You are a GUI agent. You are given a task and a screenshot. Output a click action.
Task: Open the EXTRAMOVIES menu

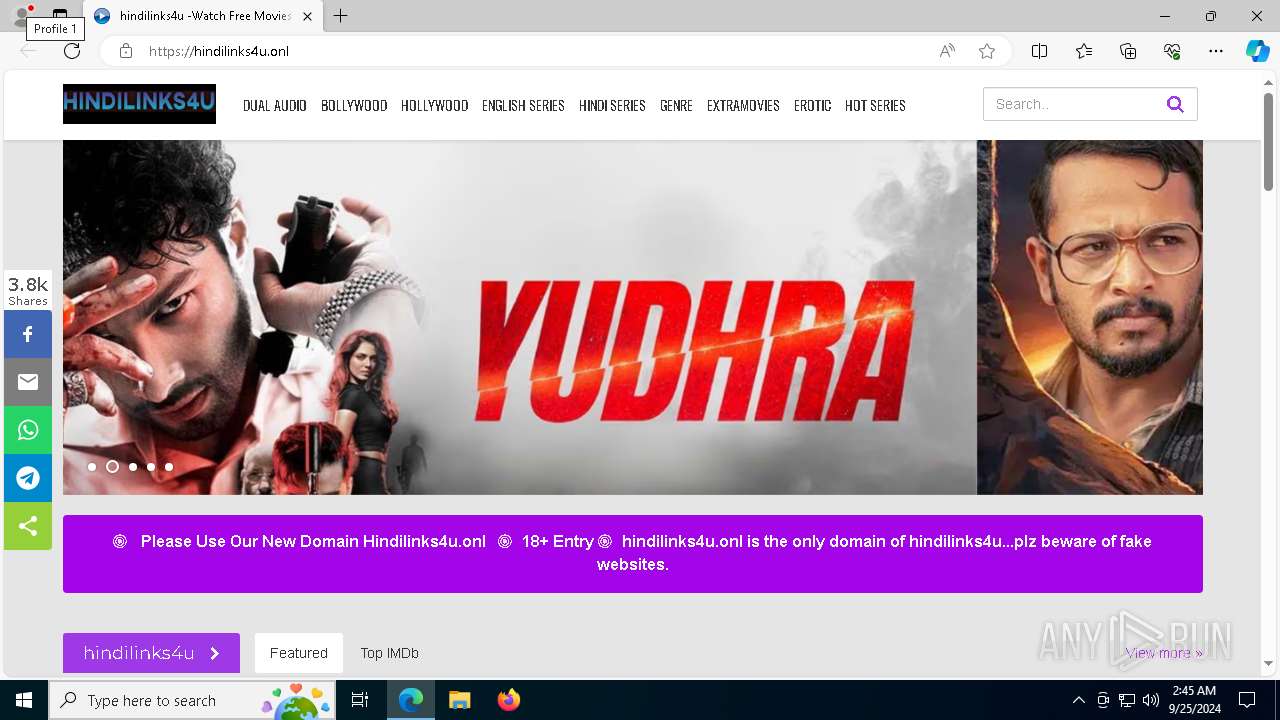(x=743, y=105)
